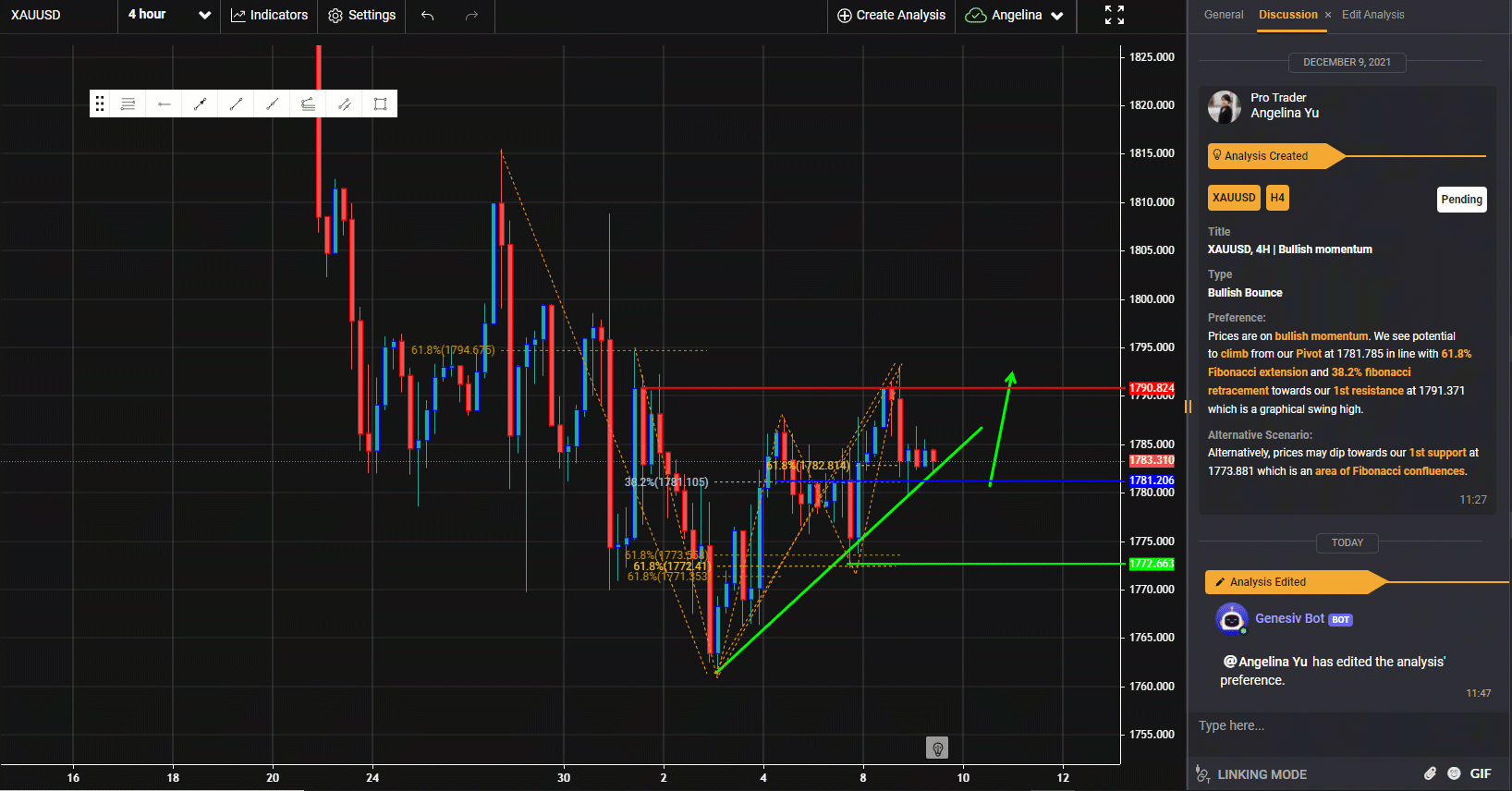Click the blue 1781.206 pivot price label
This screenshot has width=1512, height=791.
point(1152,481)
